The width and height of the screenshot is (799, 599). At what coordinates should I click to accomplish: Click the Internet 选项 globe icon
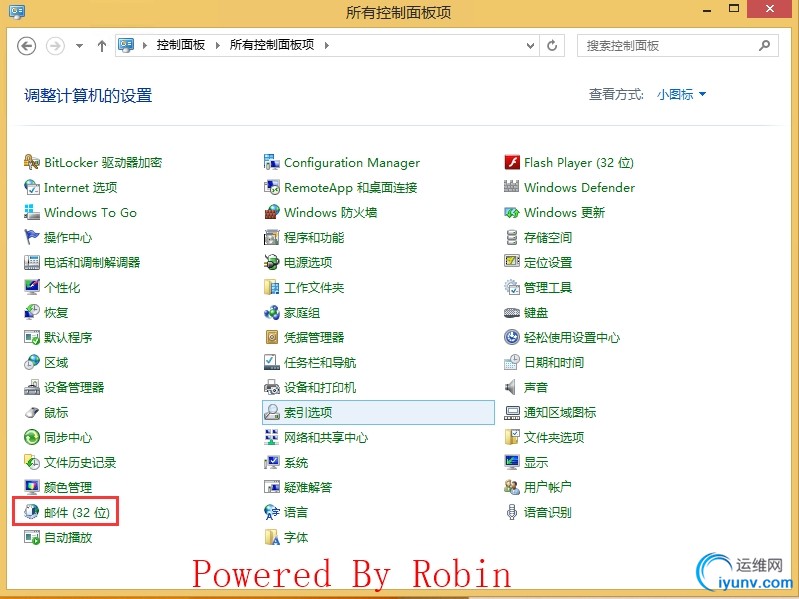point(32,187)
